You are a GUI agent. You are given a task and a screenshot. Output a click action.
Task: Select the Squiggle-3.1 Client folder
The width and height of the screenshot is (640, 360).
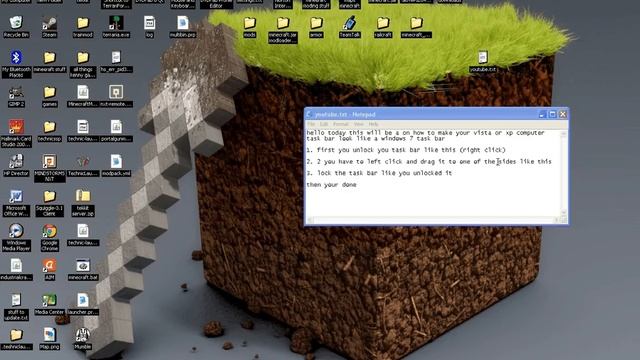tap(49, 203)
